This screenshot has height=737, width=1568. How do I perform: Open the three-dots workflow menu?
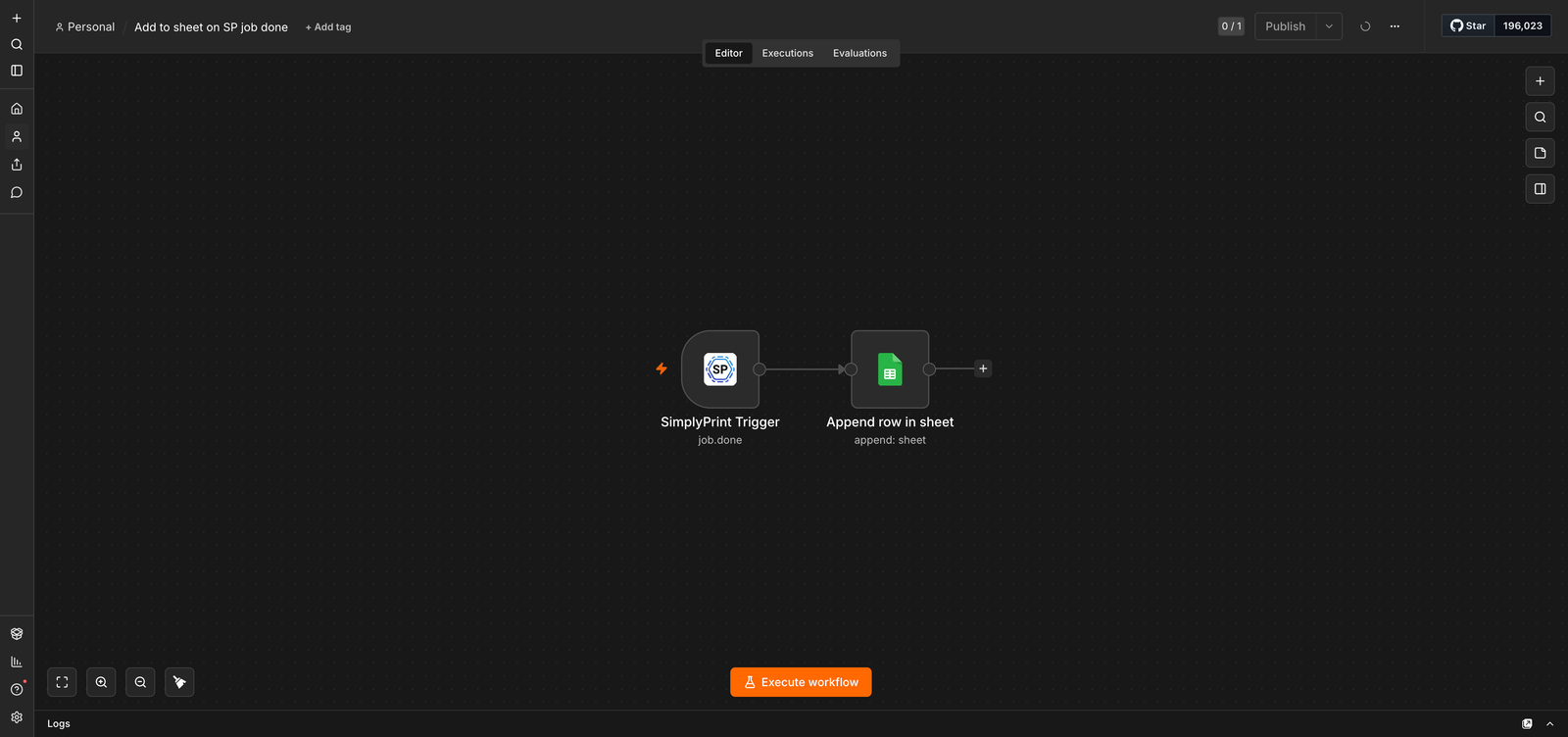(x=1395, y=26)
